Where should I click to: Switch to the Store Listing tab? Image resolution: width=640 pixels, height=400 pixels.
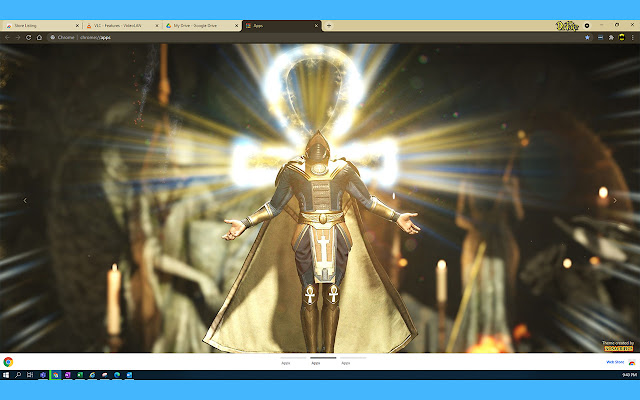pyautogui.click(x=40, y=25)
